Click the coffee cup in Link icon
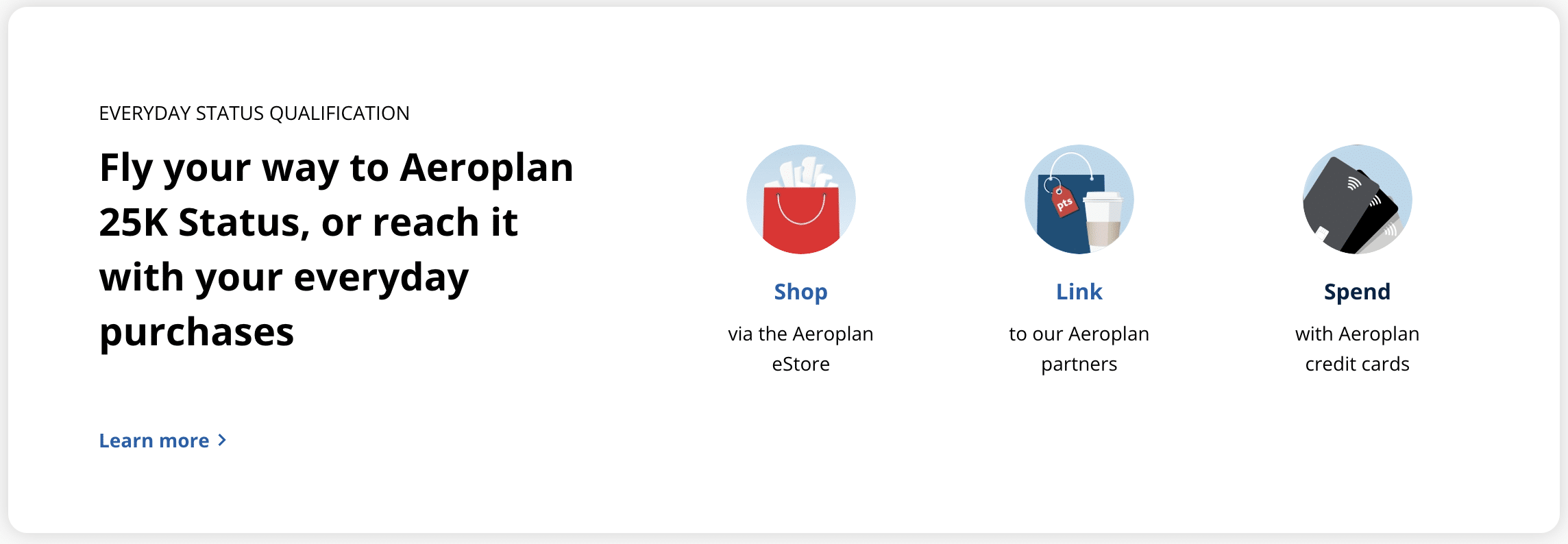 [x=1103, y=218]
